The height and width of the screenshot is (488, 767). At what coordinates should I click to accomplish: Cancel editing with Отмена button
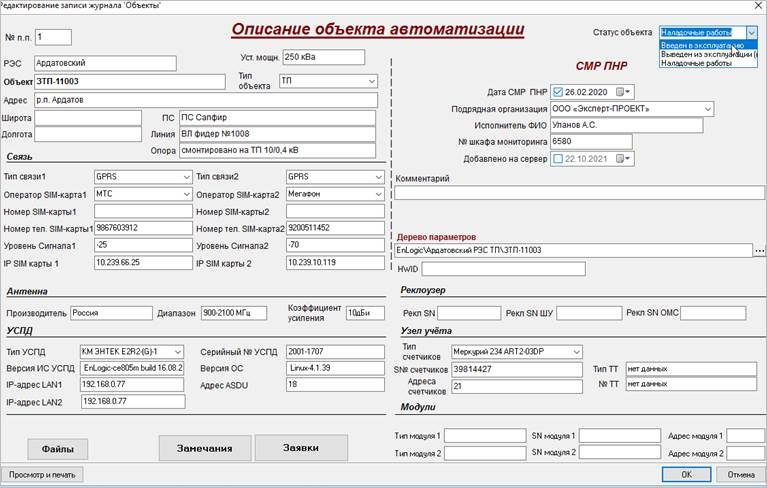[x=741, y=474]
